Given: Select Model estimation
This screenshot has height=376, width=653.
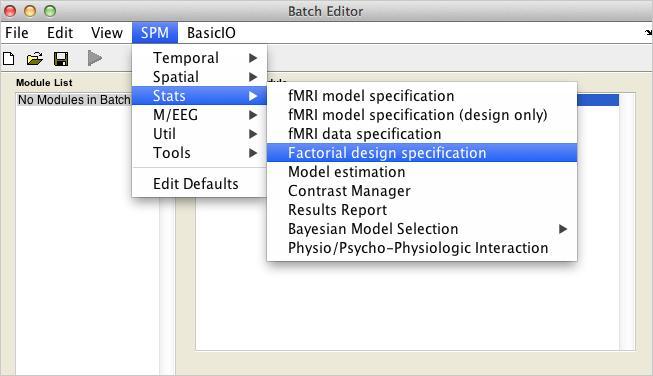Looking at the screenshot, I should (422, 172).
